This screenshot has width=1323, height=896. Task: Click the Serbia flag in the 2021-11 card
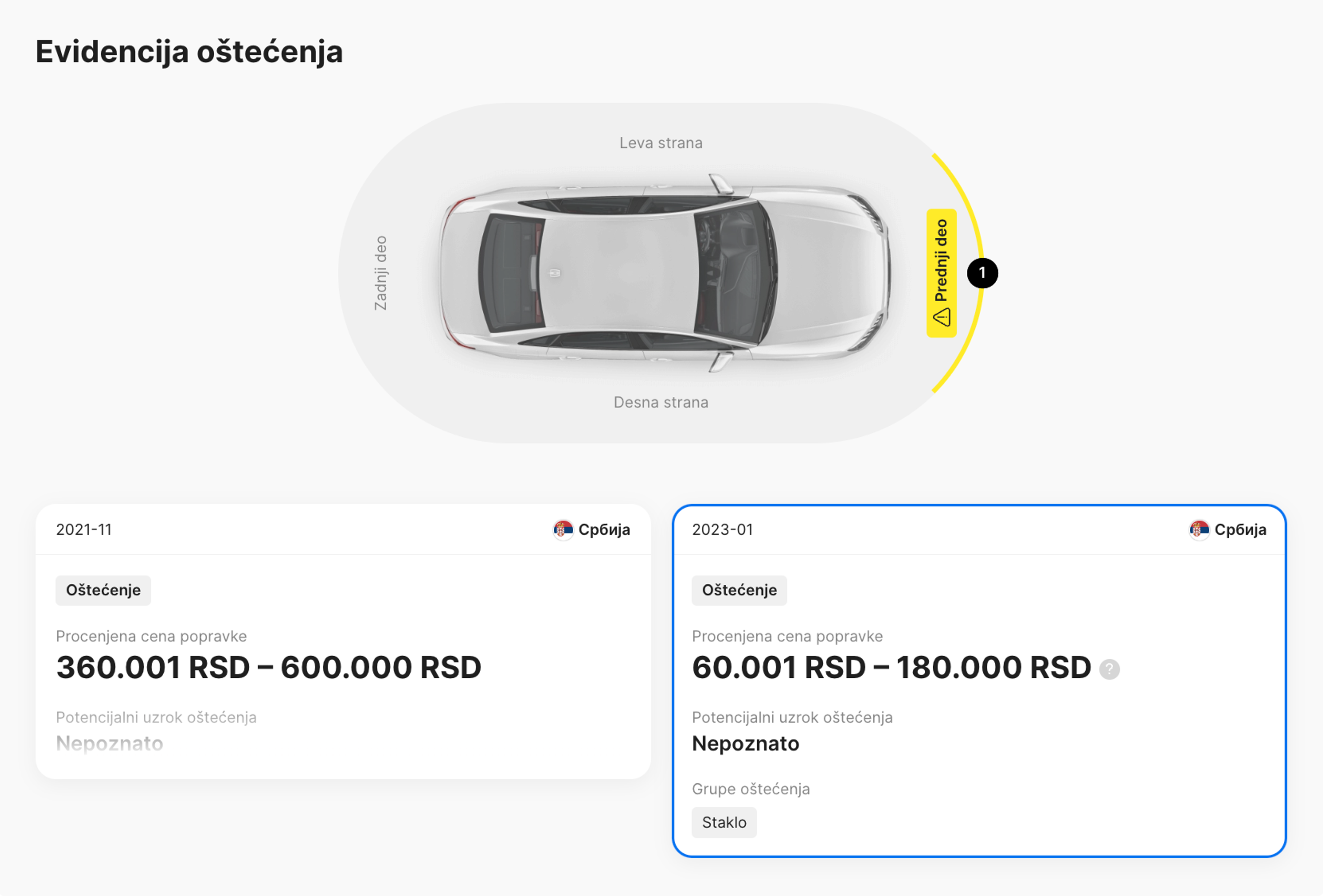tap(564, 529)
